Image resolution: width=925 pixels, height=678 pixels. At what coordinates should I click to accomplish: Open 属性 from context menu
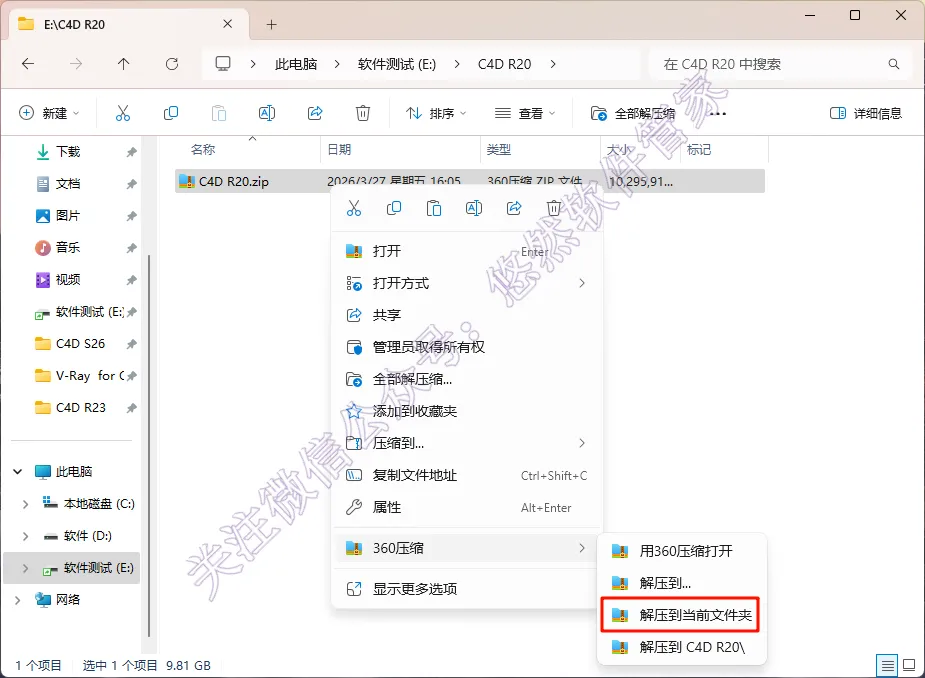pyautogui.click(x=467, y=507)
